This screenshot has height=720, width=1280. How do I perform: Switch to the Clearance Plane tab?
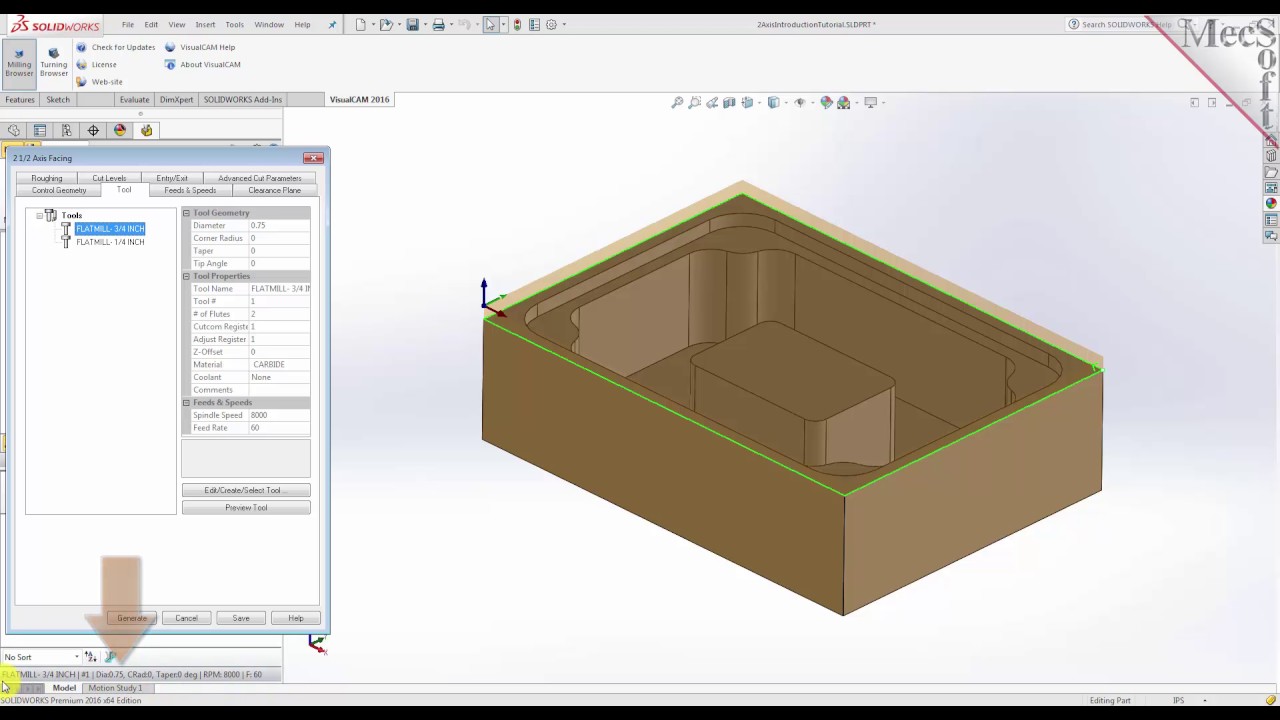pos(274,190)
